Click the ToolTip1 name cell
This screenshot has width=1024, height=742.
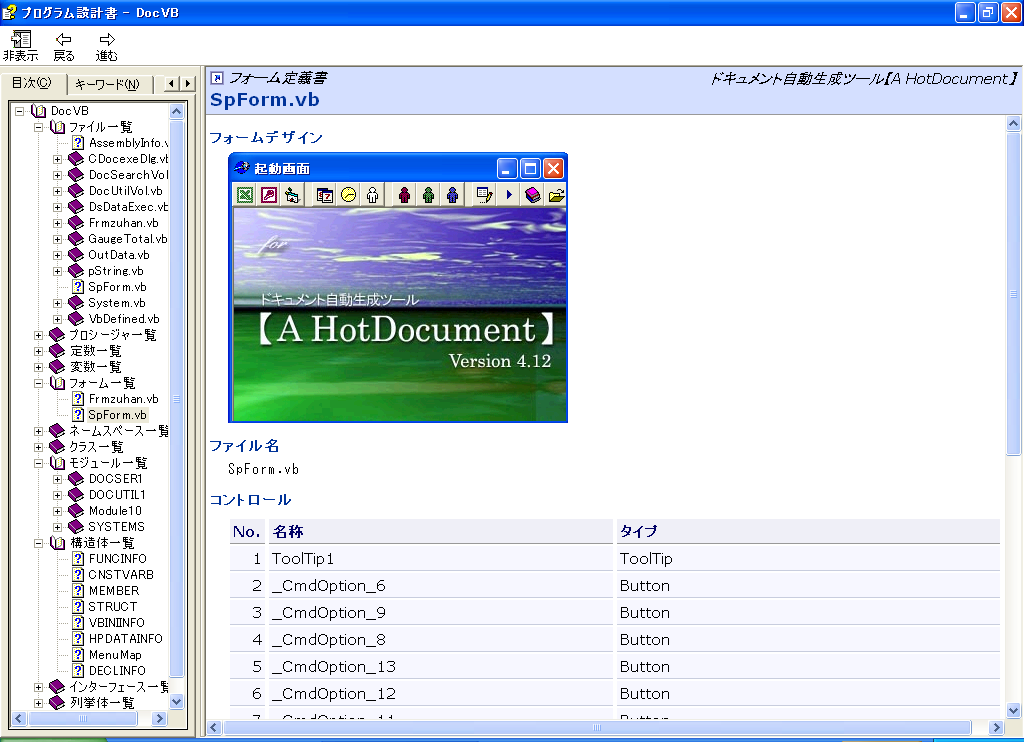(x=441, y=559)
